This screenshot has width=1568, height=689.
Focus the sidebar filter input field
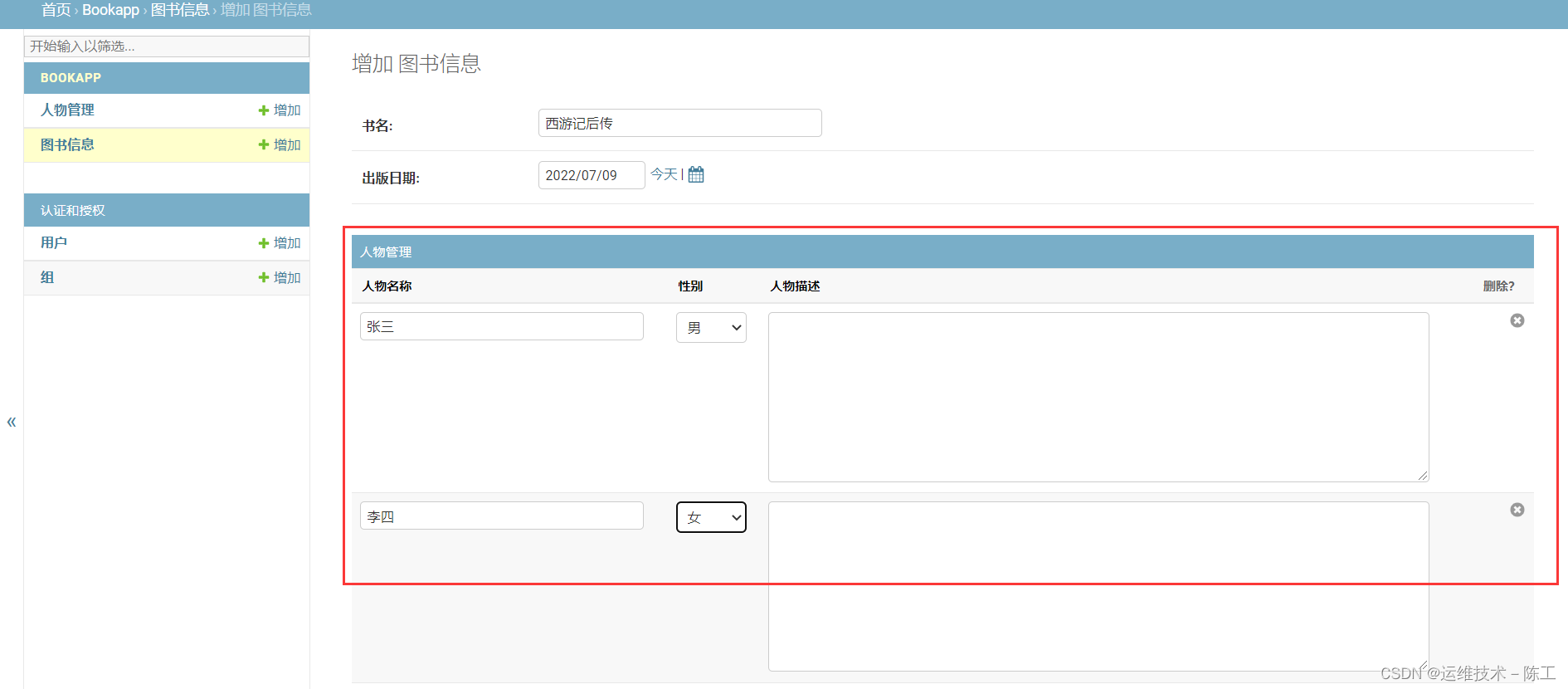[x=167, y=46]
